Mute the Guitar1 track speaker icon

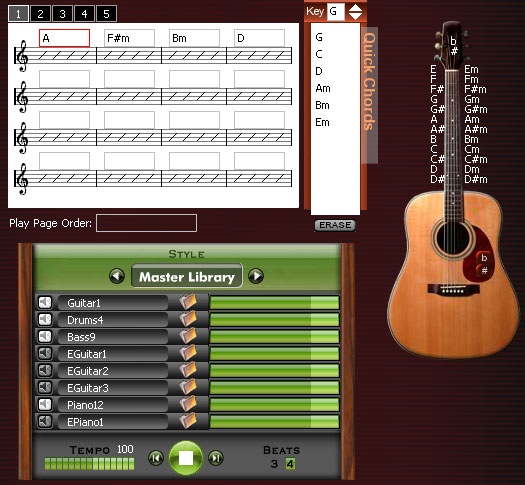pos(45,303)
